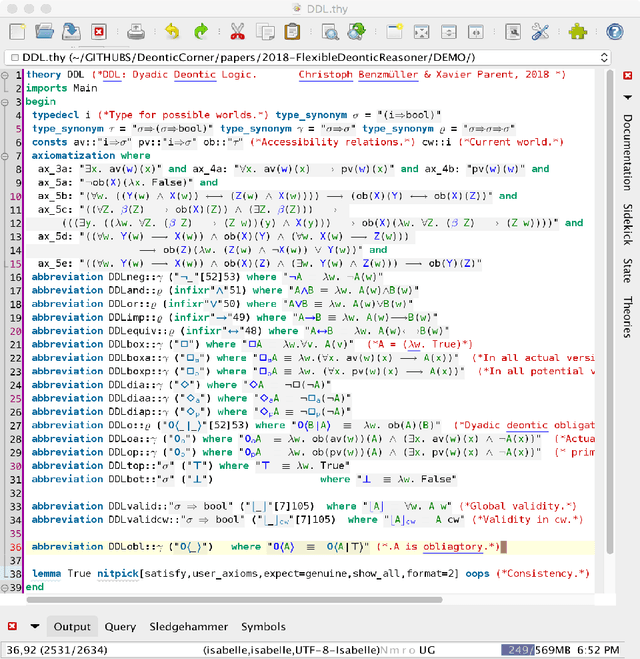Open the Theories side panel tab

click(x=627, y=317)
